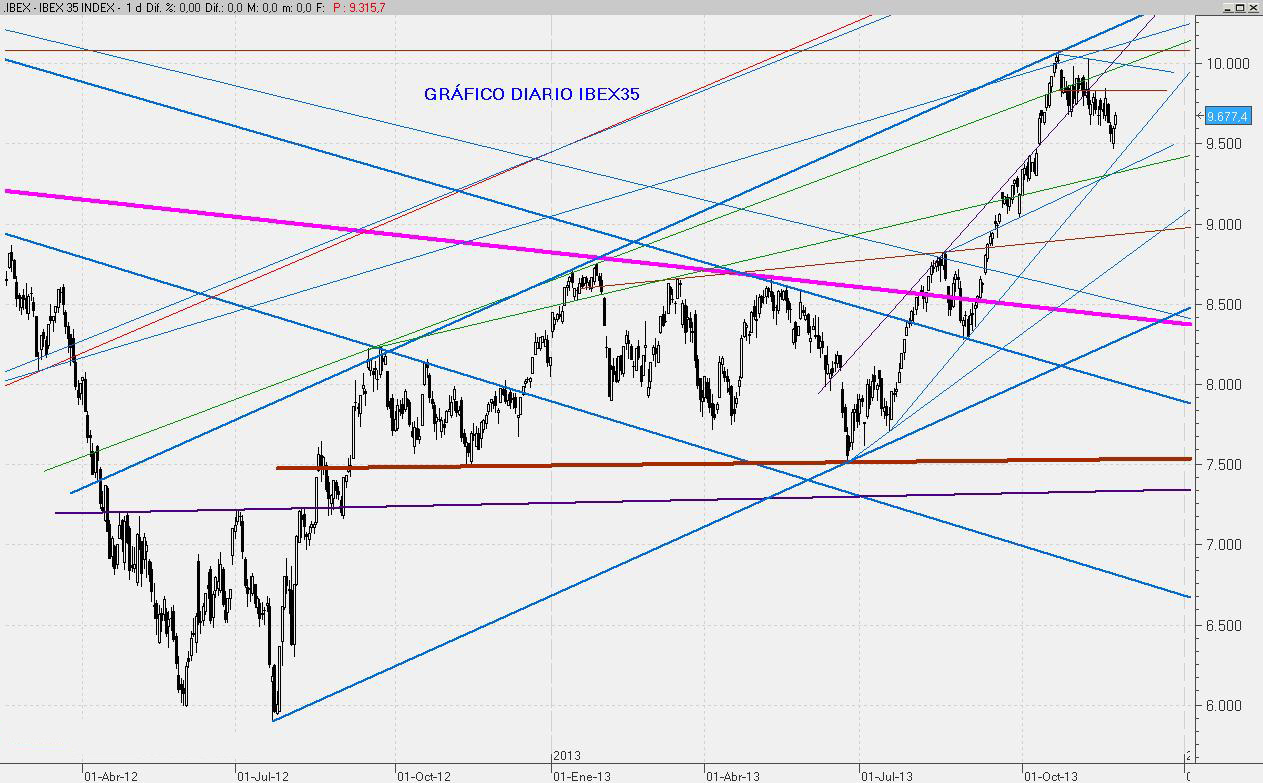This screenshot has width=1263, height=783.
Task: Click the 01-Oct-13 date marker
Action: (1050, 775)
